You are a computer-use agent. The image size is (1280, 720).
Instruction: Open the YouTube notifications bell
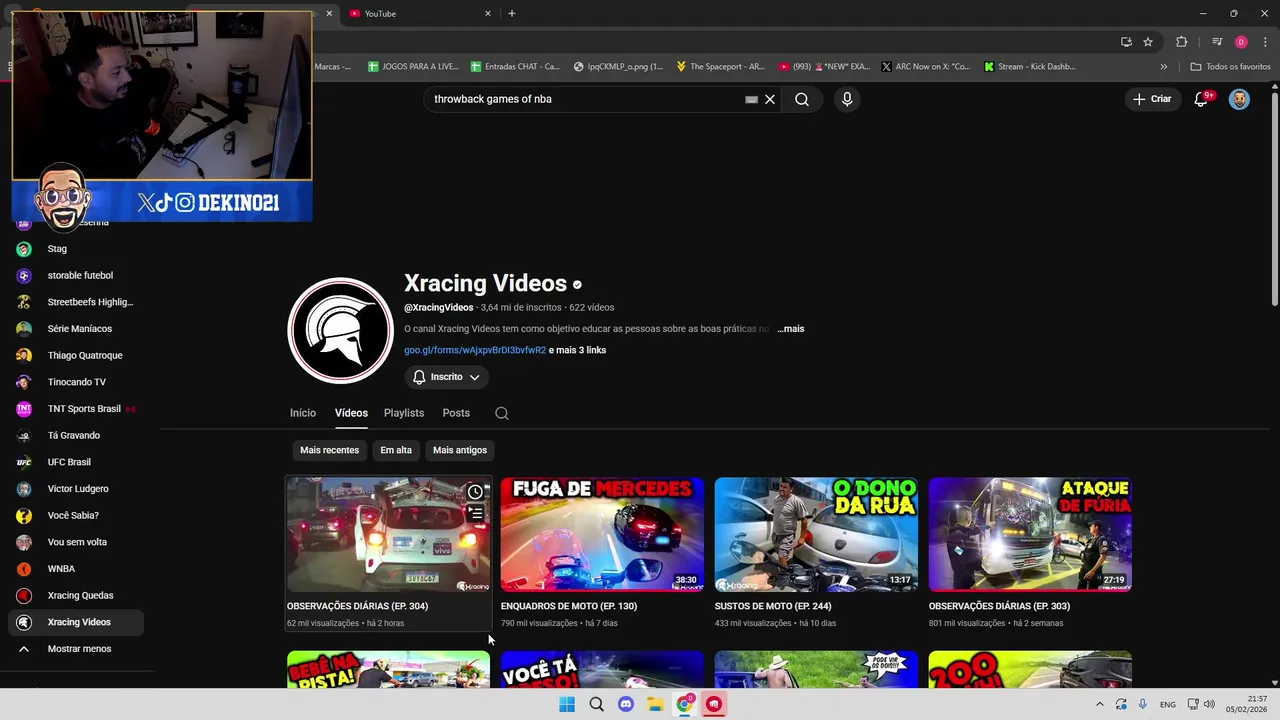(x=1201, y=99)
